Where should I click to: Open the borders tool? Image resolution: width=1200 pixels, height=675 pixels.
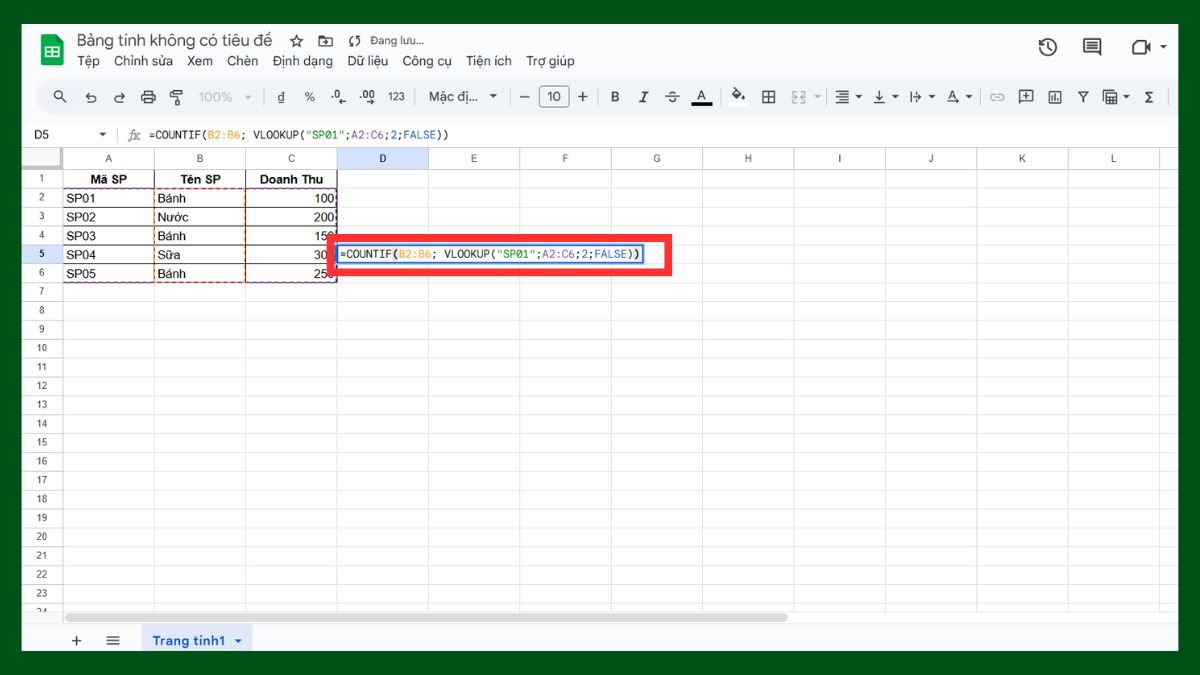768,97
